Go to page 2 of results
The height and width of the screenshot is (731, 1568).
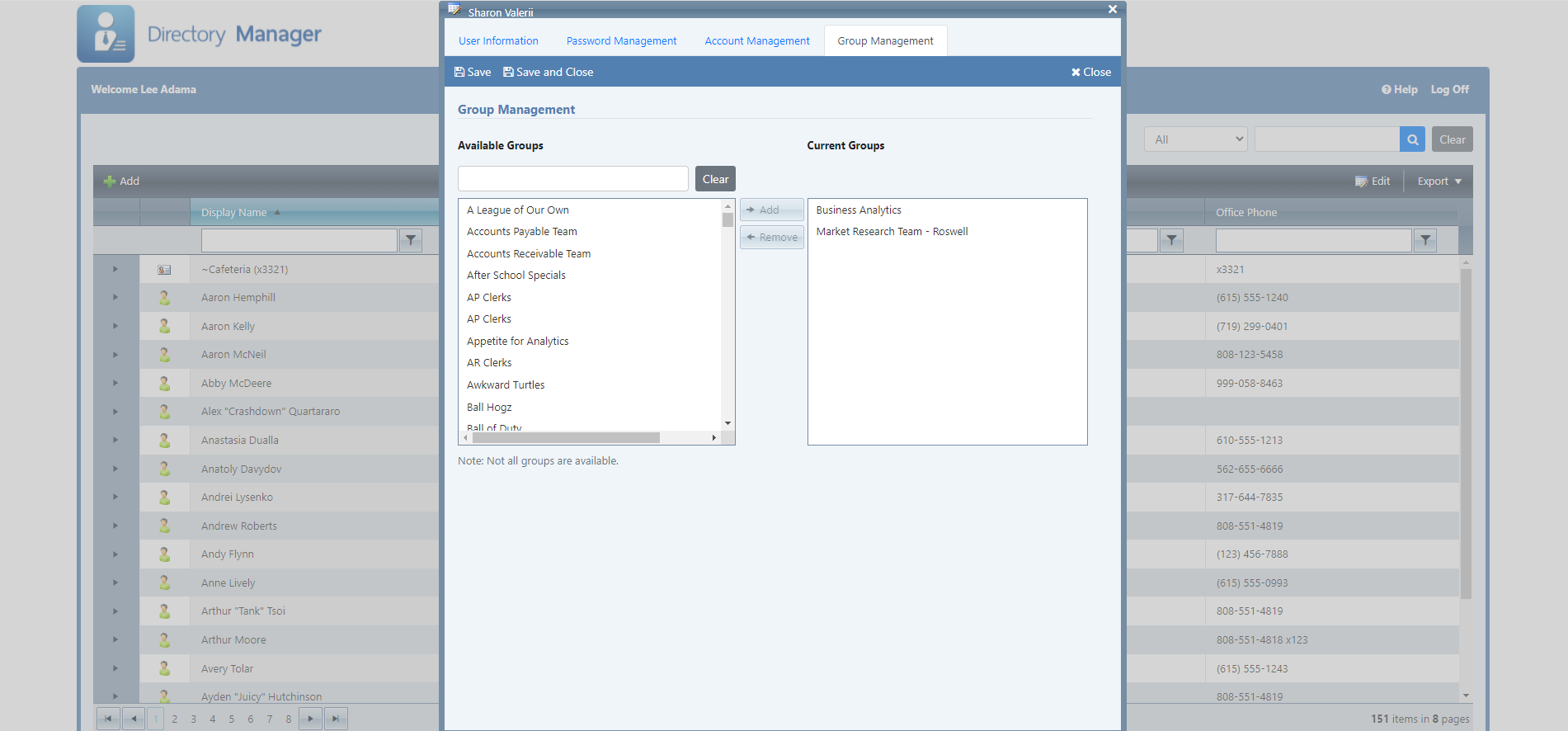(175, 719)
